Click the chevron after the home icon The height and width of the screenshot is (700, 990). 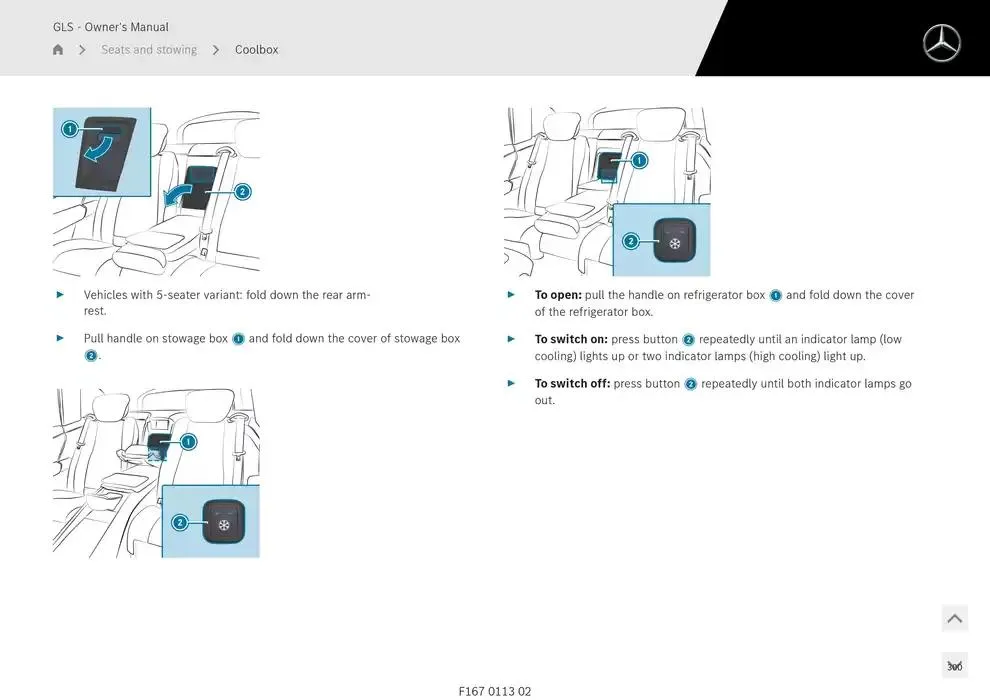pyautogui.click(x=82, y=50)
